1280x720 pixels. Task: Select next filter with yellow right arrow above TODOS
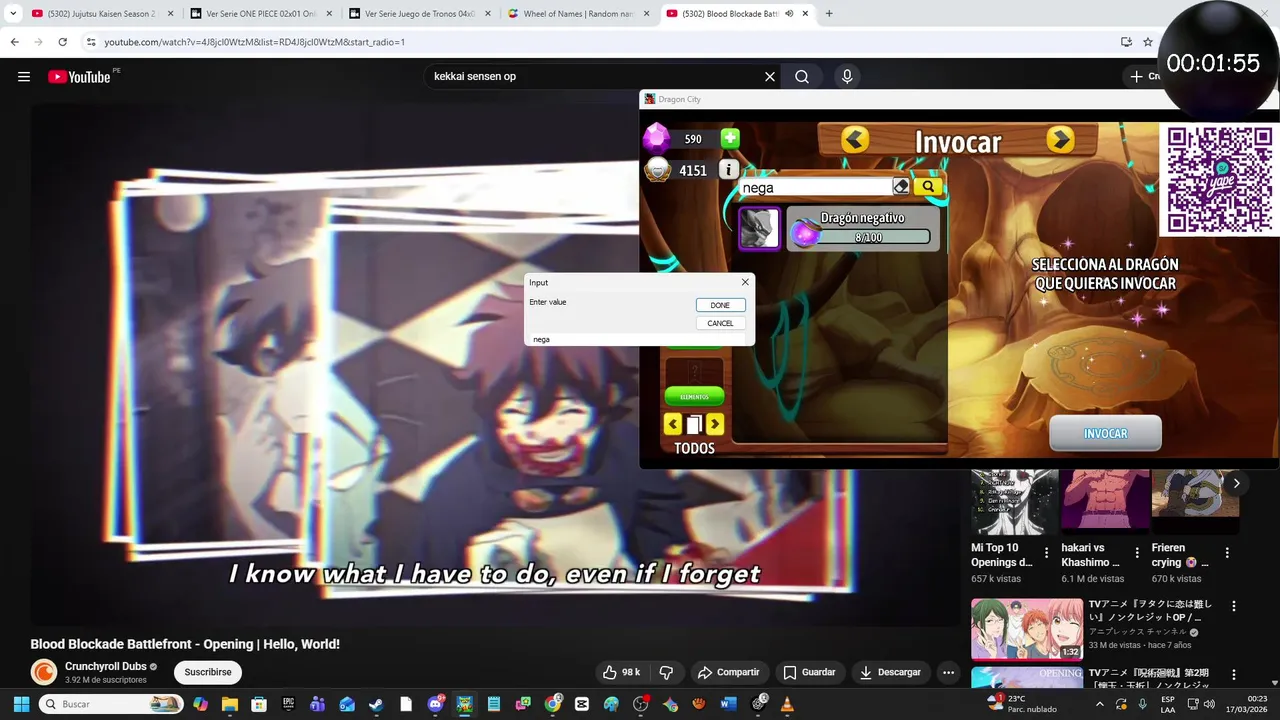[x=714, y=425]
